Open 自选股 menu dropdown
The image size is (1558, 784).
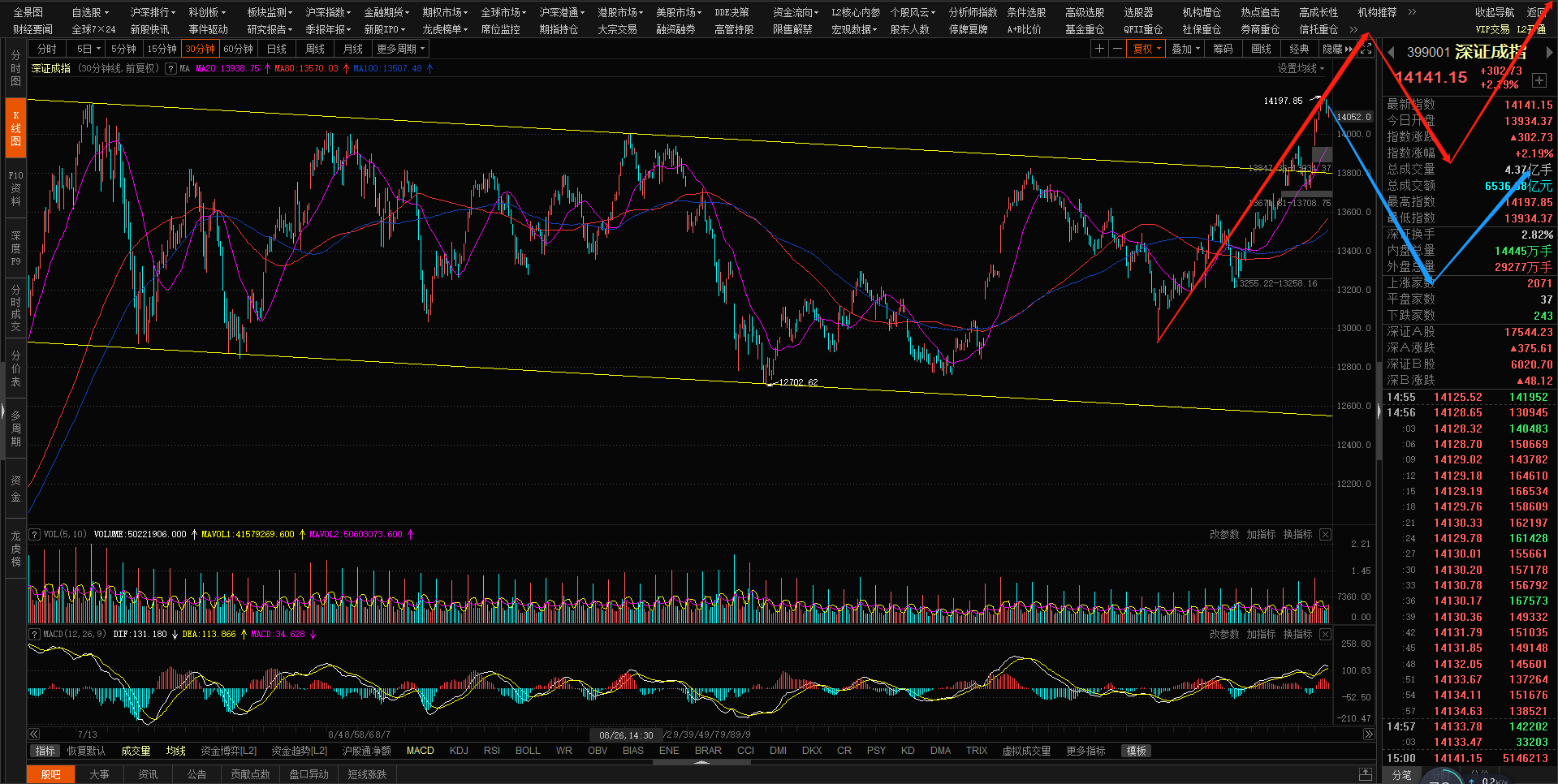(89, 12)
